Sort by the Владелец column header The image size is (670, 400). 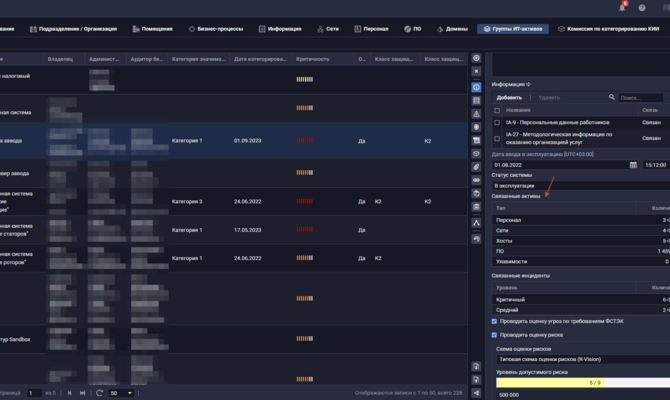[64, 59]
